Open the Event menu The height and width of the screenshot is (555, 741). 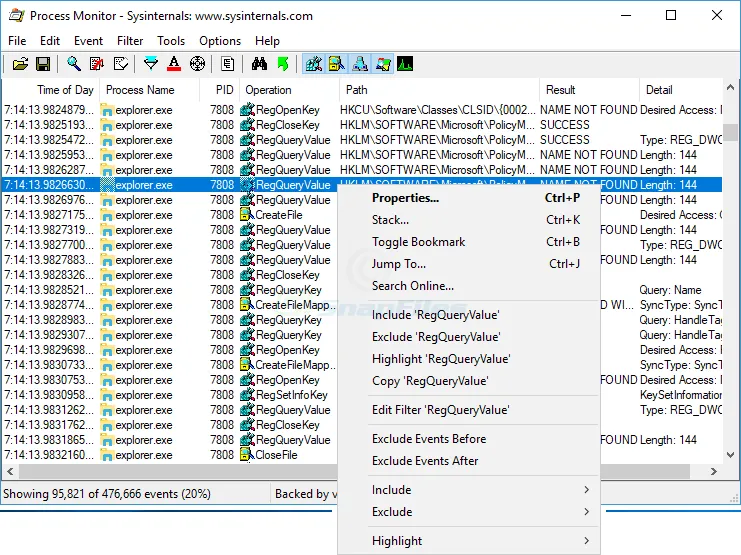[x=88, y=41]
